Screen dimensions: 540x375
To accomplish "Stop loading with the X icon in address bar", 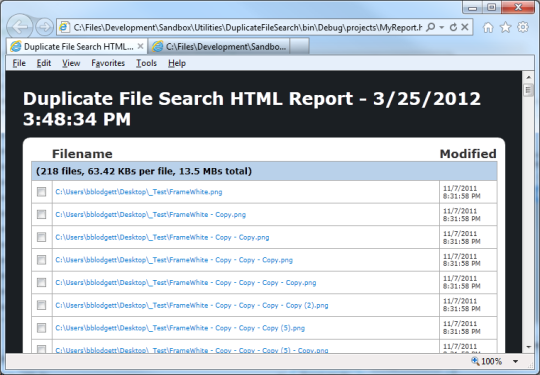I will [x=465, y=27].
